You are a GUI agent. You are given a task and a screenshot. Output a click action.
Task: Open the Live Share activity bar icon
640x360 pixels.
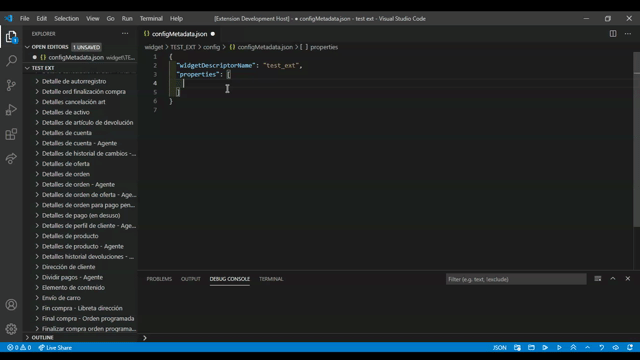(11, 158)
